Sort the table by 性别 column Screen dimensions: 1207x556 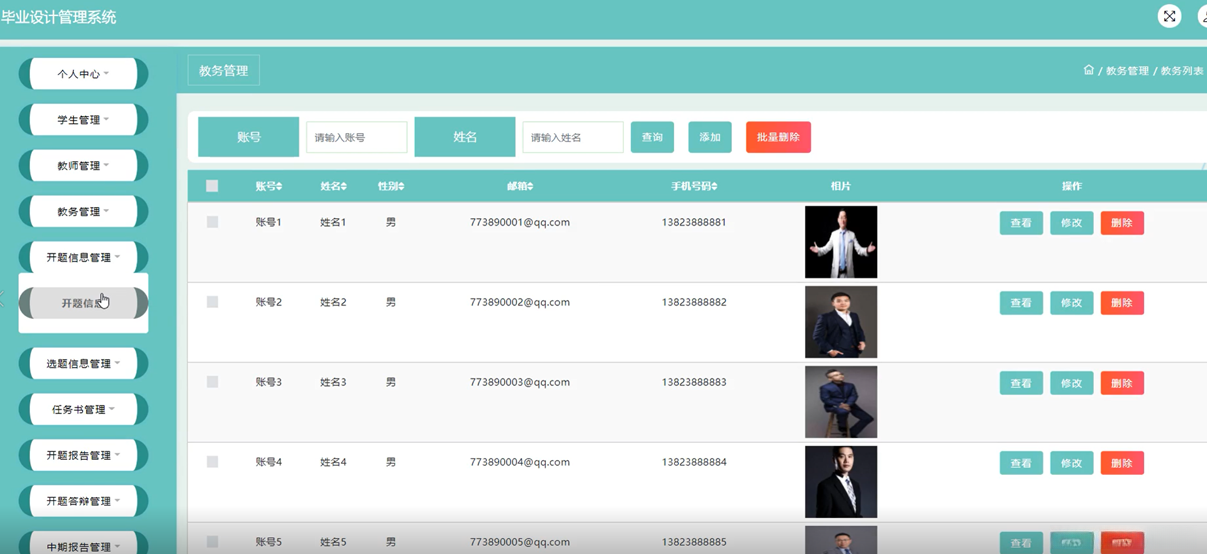(x=391, y=186)
